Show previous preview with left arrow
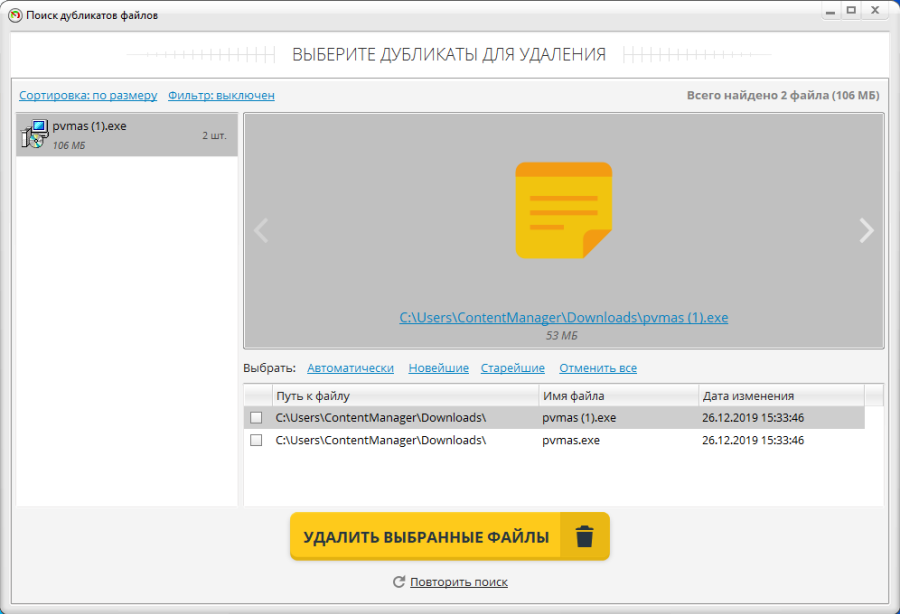This screenshot has width=900, height=614. tap(261, 231)
